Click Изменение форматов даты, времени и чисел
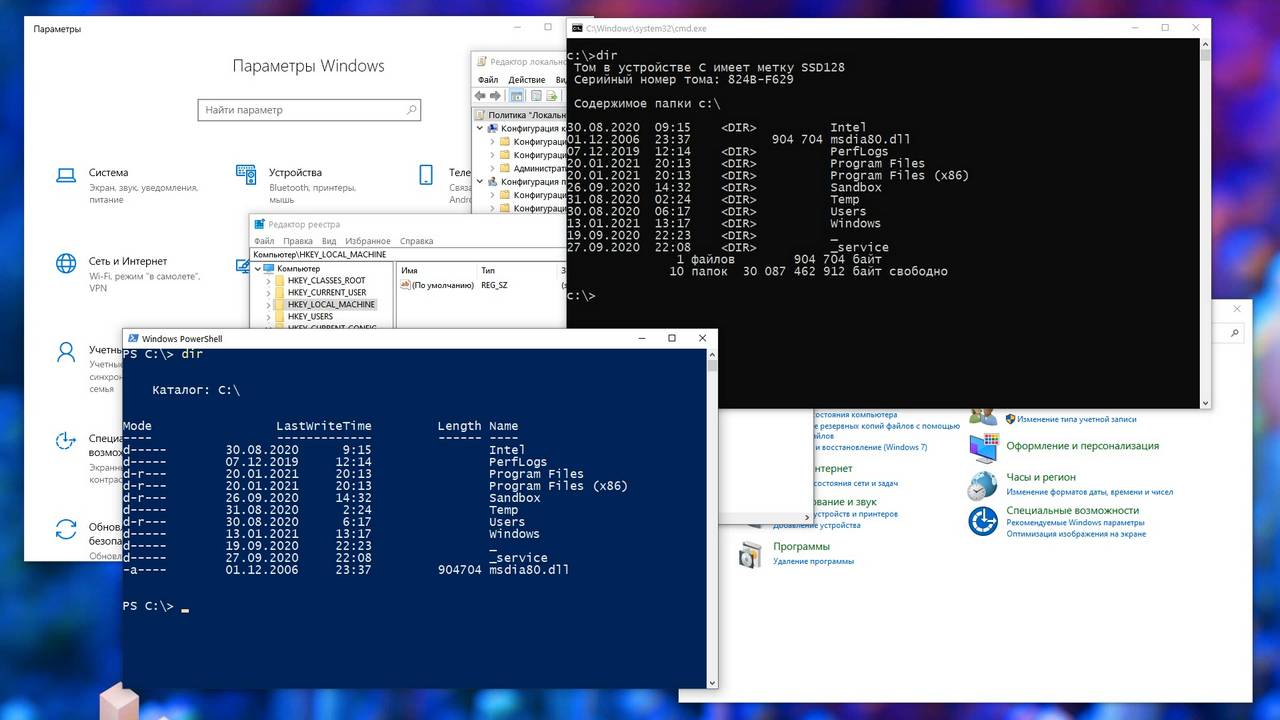1280x720 pixels. (x=1090, y=492)
